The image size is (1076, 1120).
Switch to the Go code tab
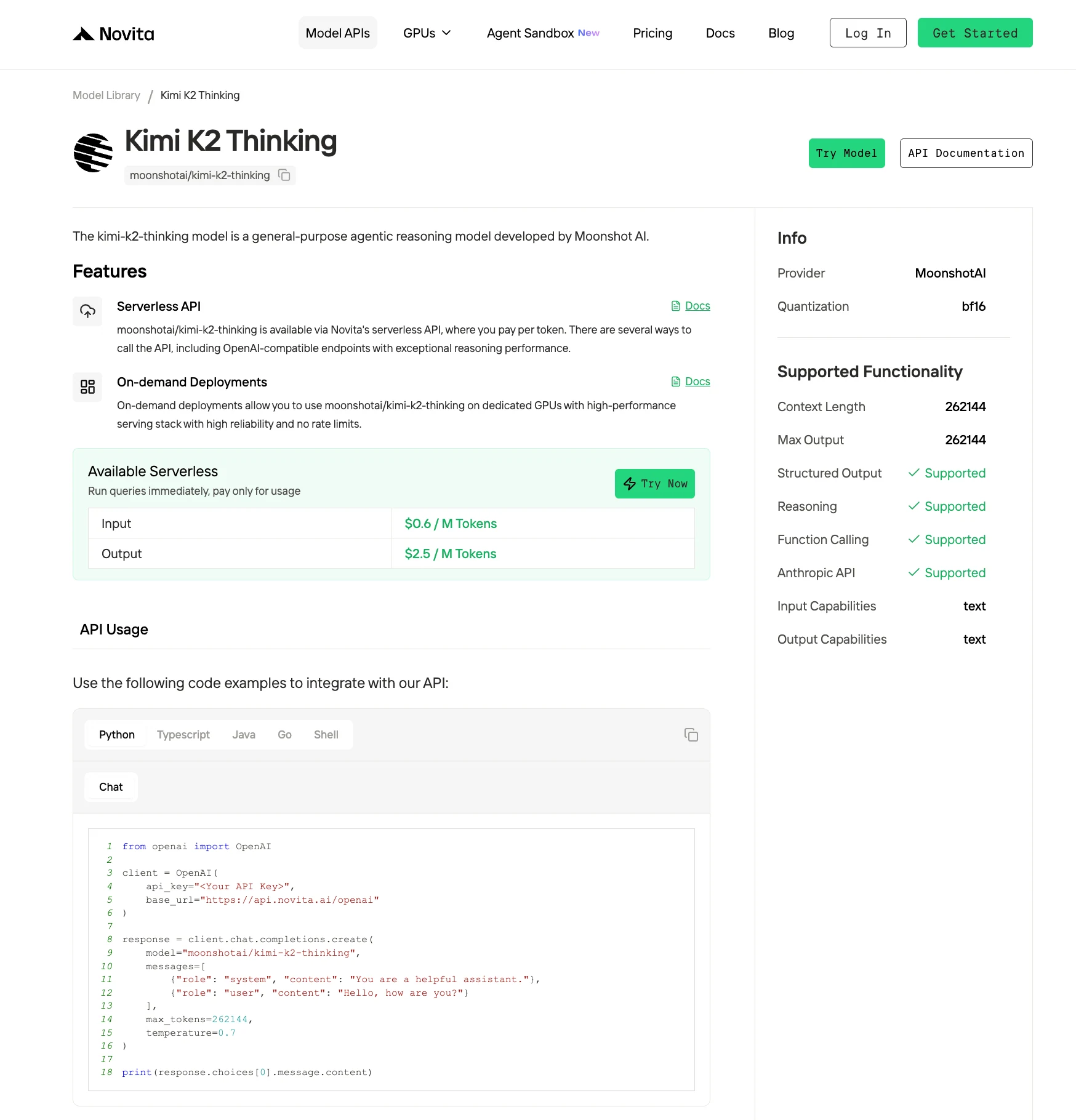coord(284,735)
